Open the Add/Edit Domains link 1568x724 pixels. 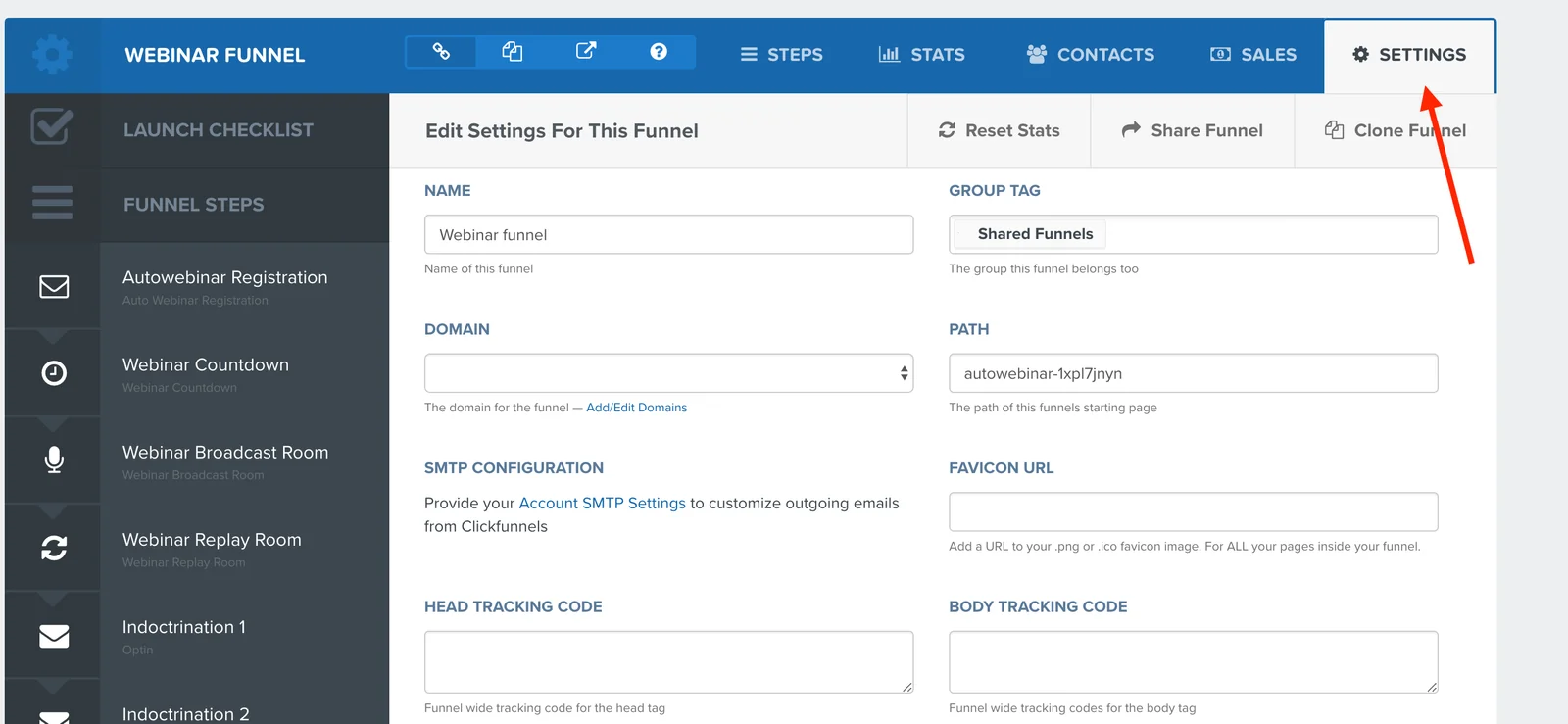click(636, 408)
